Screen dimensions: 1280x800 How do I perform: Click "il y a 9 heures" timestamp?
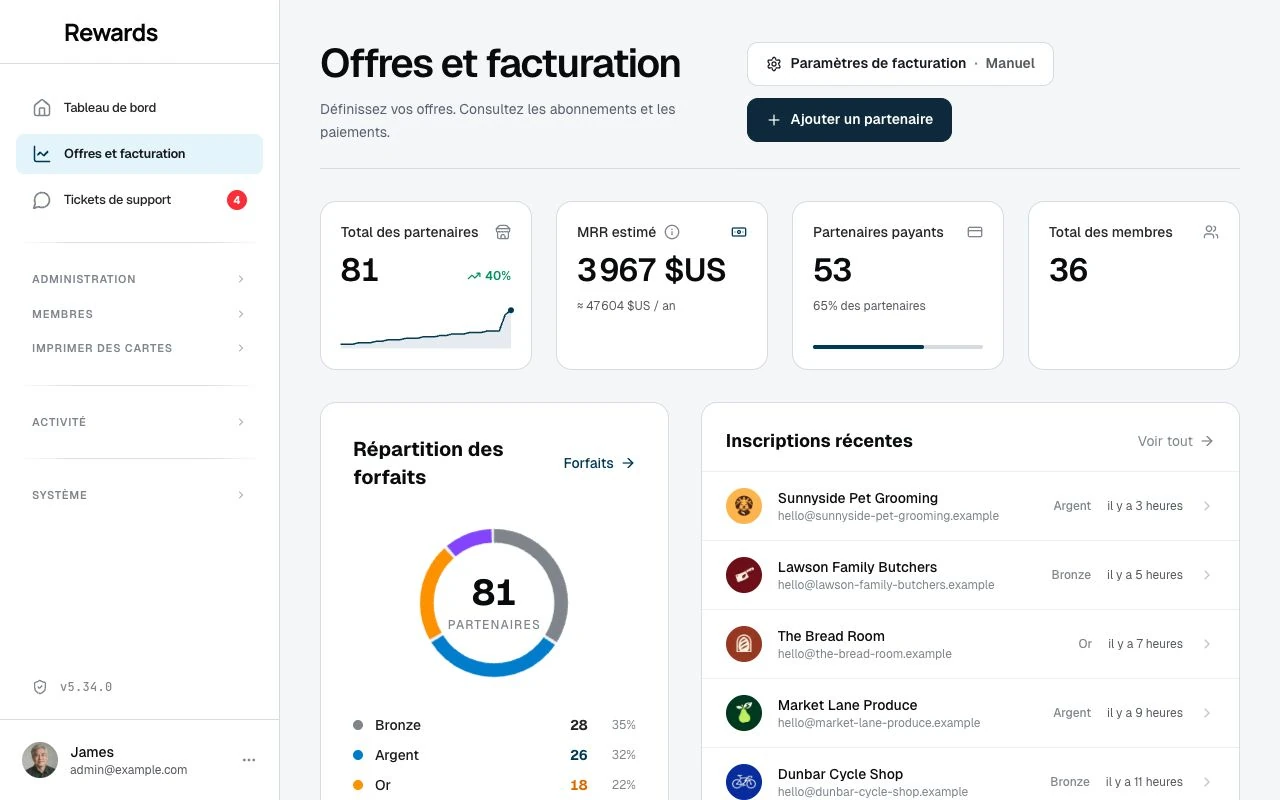click(1145, 713)
